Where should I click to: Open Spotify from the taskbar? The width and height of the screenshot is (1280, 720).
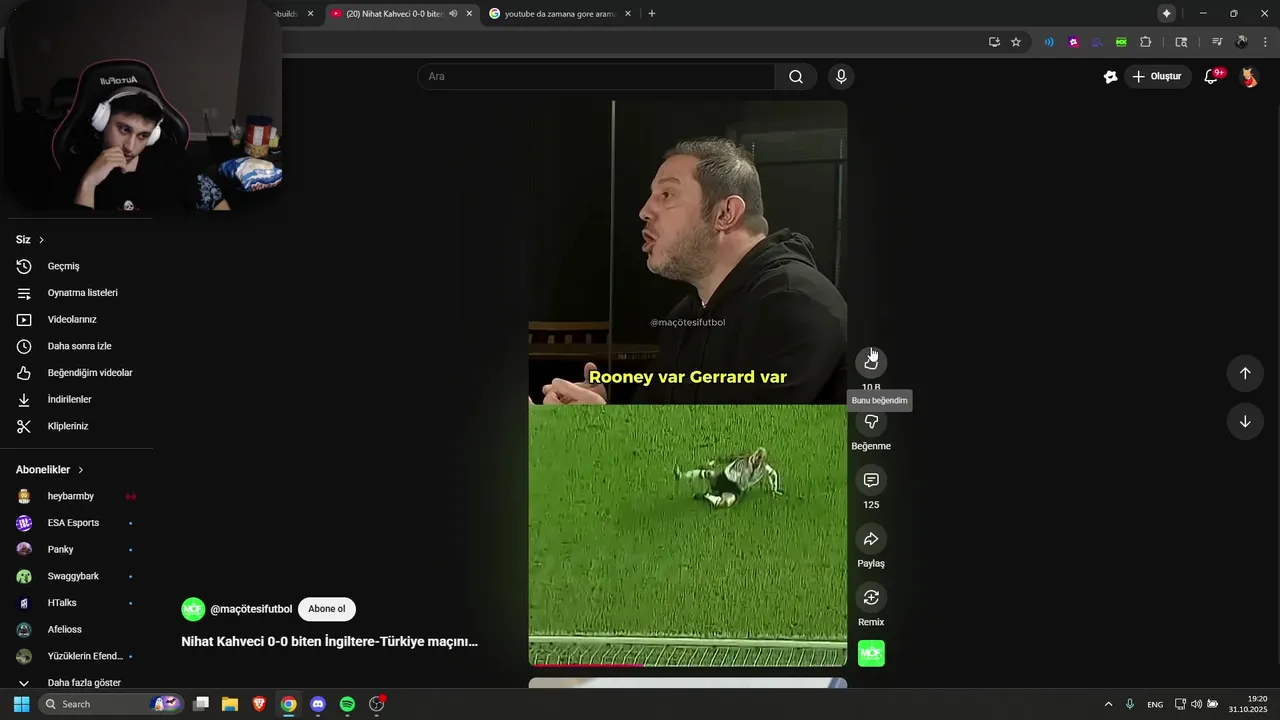tap(347, 704)
